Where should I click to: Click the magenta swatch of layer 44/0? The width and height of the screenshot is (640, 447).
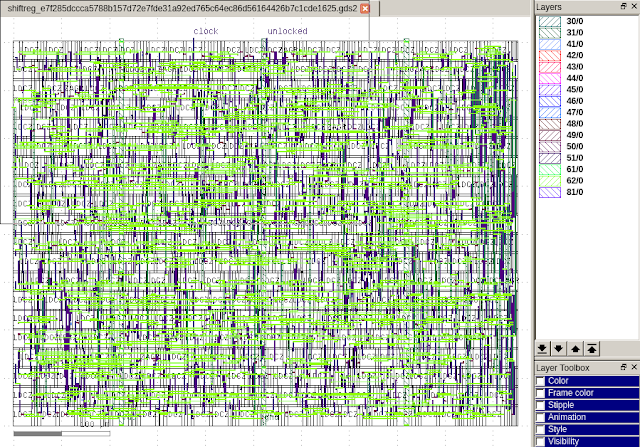[x=550, y=78]
